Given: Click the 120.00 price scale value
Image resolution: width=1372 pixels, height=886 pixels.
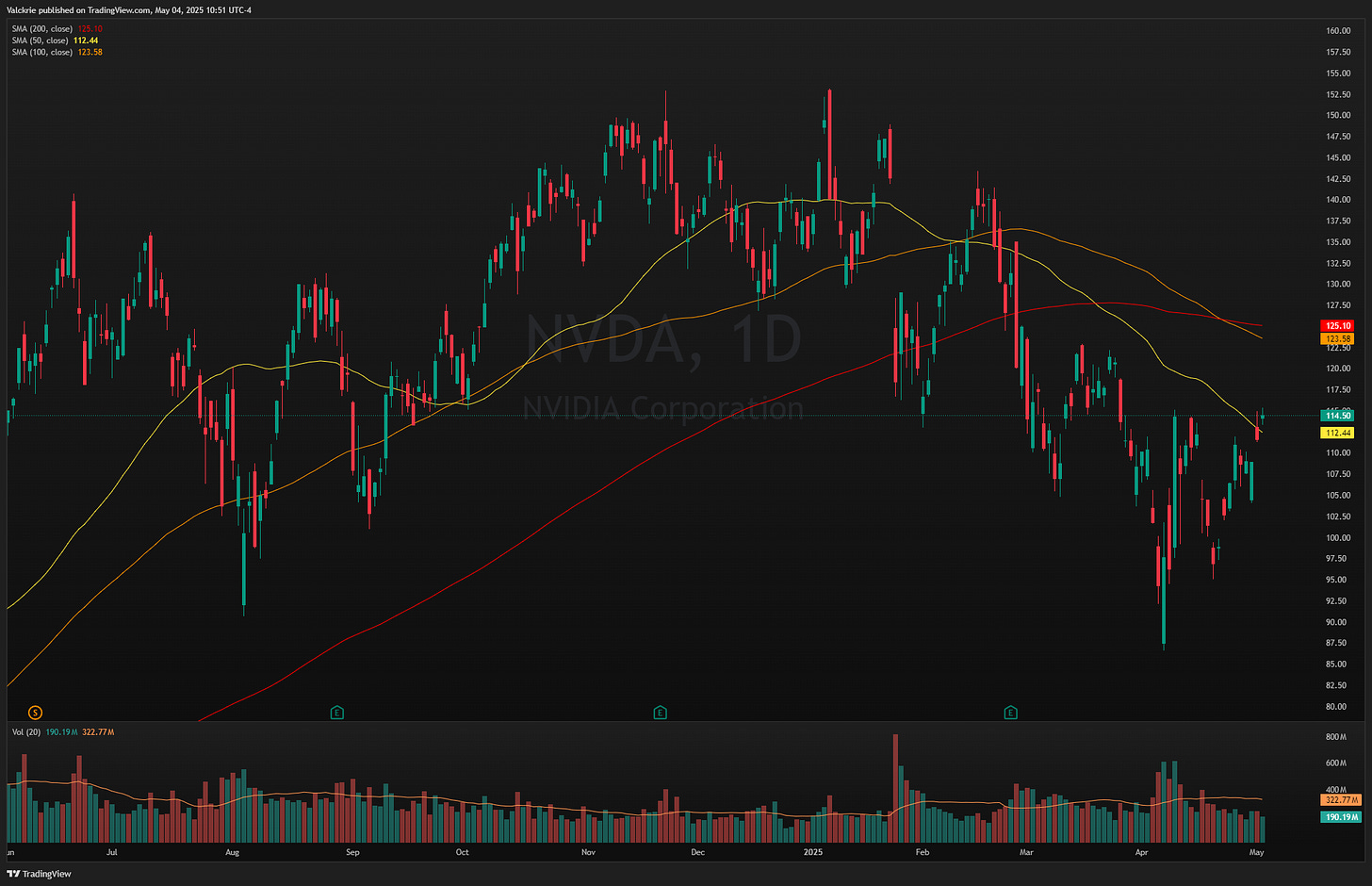Looking at the screenshot, I should [x=1338, y=369].
